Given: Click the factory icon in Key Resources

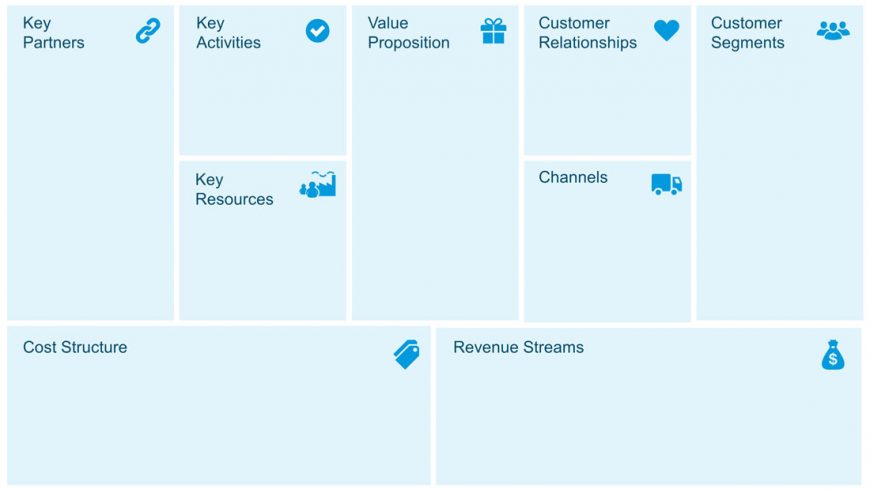Looking at the screenshot, I should click(318, 184).
